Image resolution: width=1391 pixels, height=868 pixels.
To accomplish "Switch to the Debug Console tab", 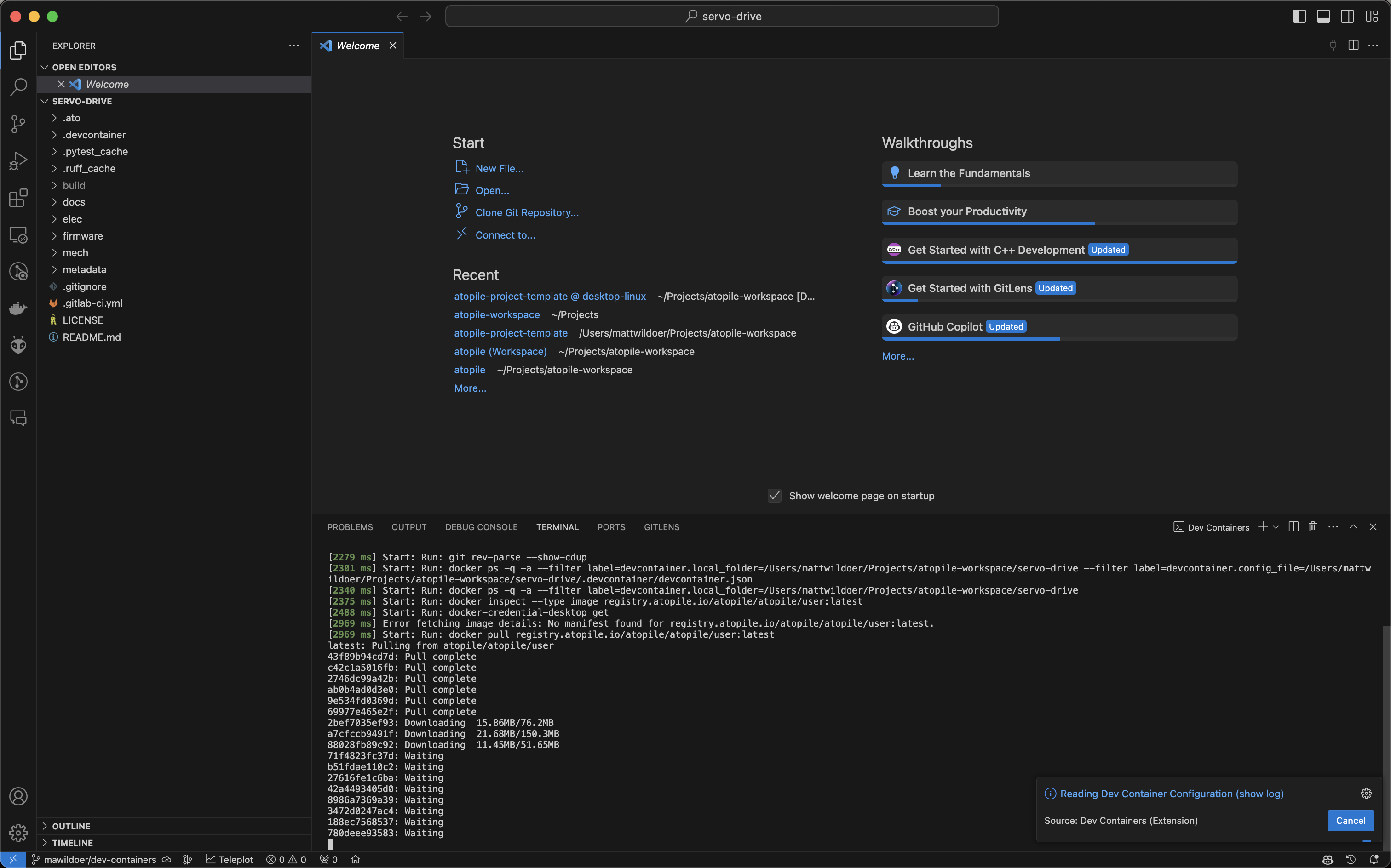I will coord(481,527).
